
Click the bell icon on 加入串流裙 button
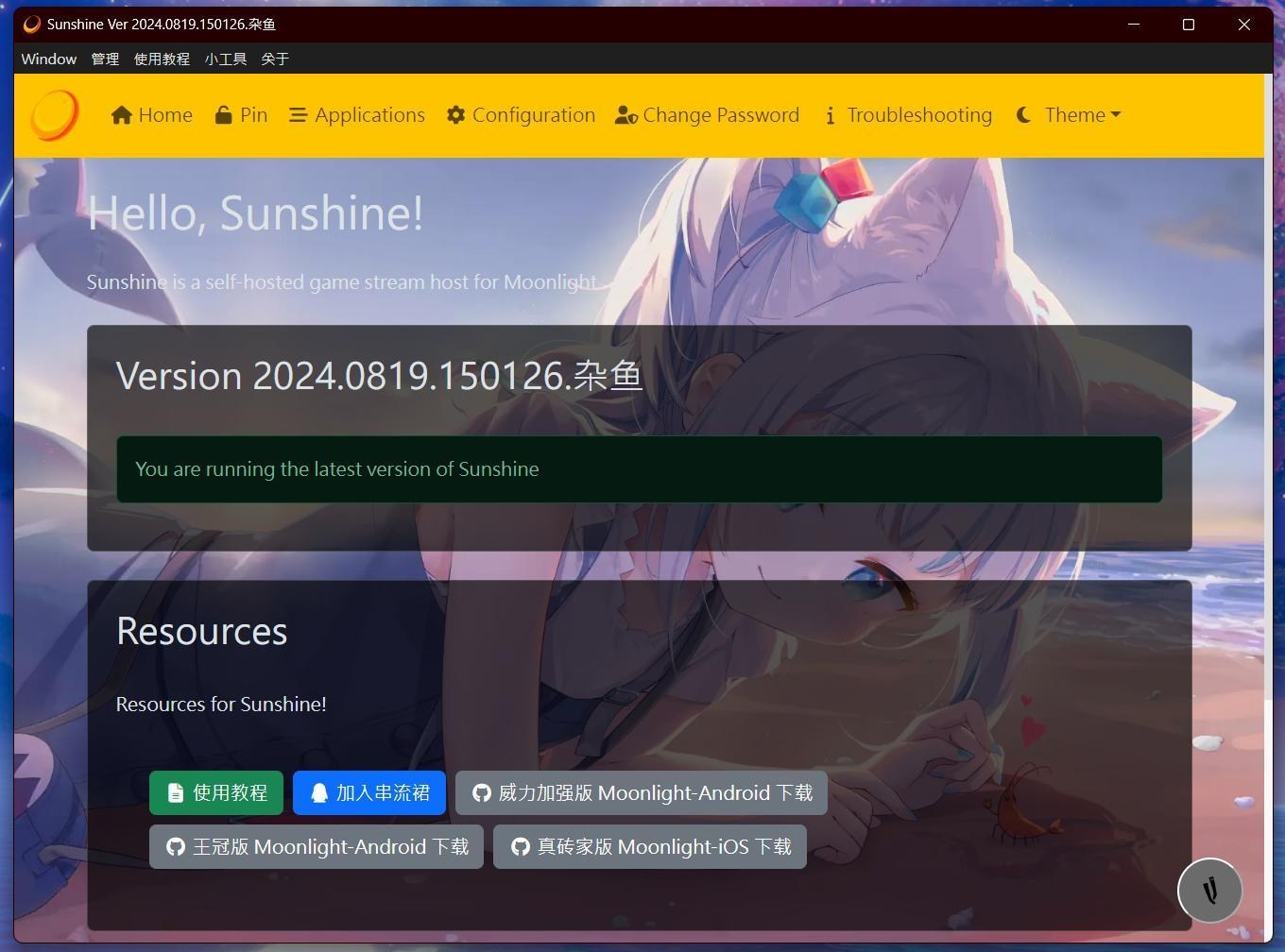[318, 792]
